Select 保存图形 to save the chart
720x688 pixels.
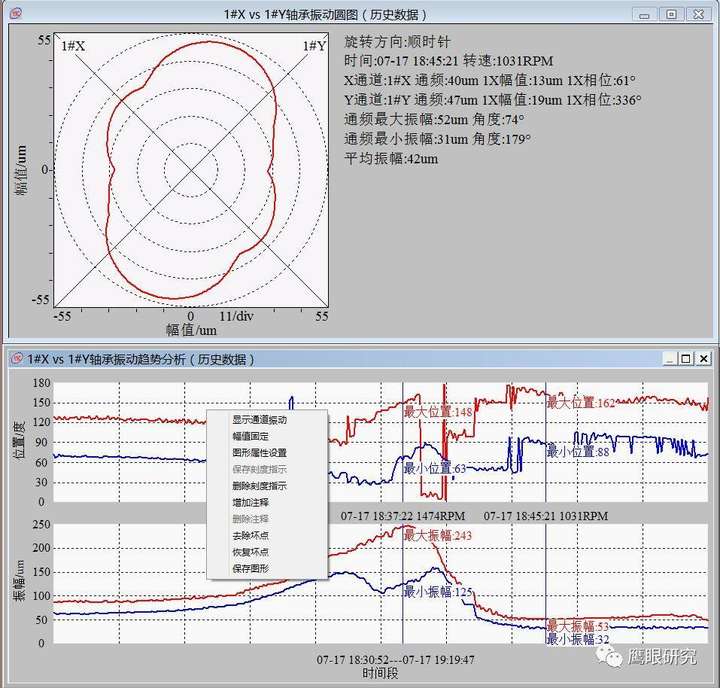[x=250, y=568]
